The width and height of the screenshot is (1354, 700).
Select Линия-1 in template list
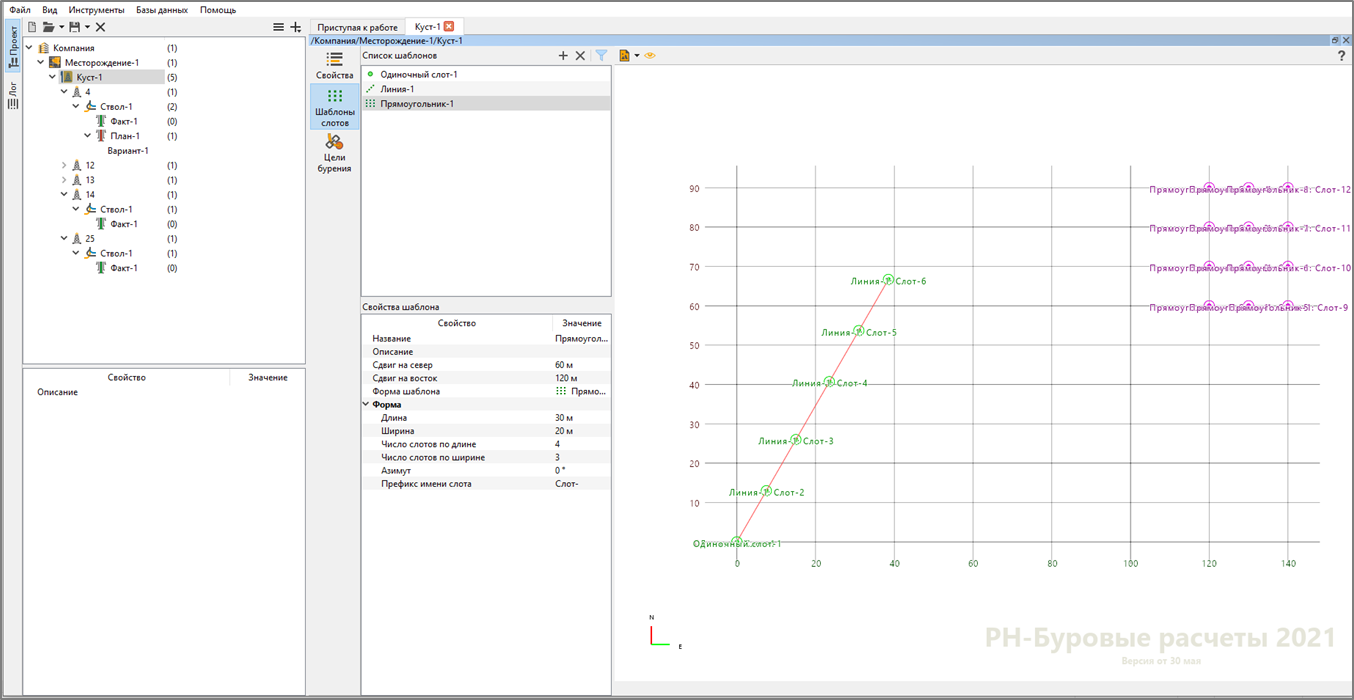(x=397, y=89)
